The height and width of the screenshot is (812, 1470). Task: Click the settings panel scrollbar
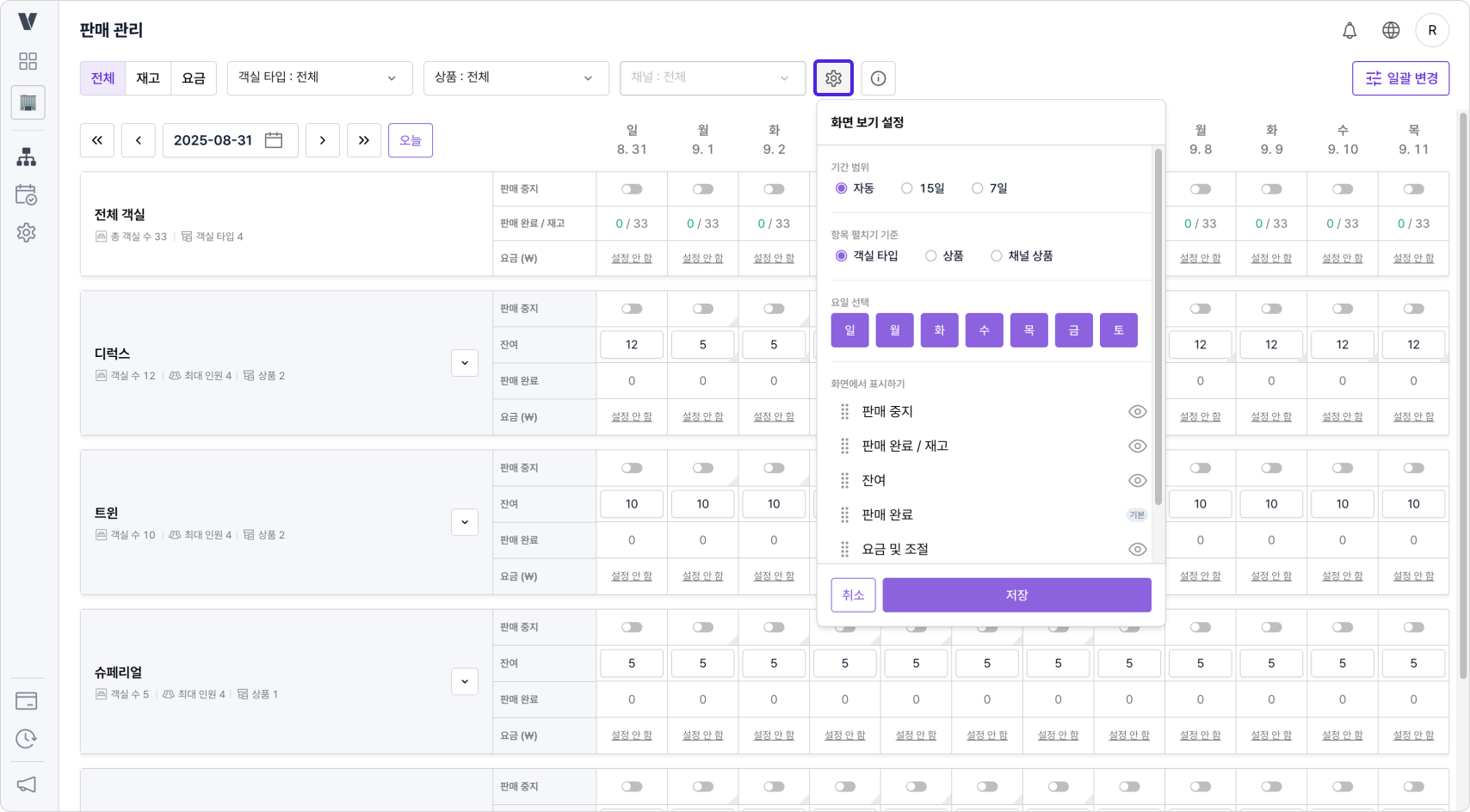point(1158,327)
